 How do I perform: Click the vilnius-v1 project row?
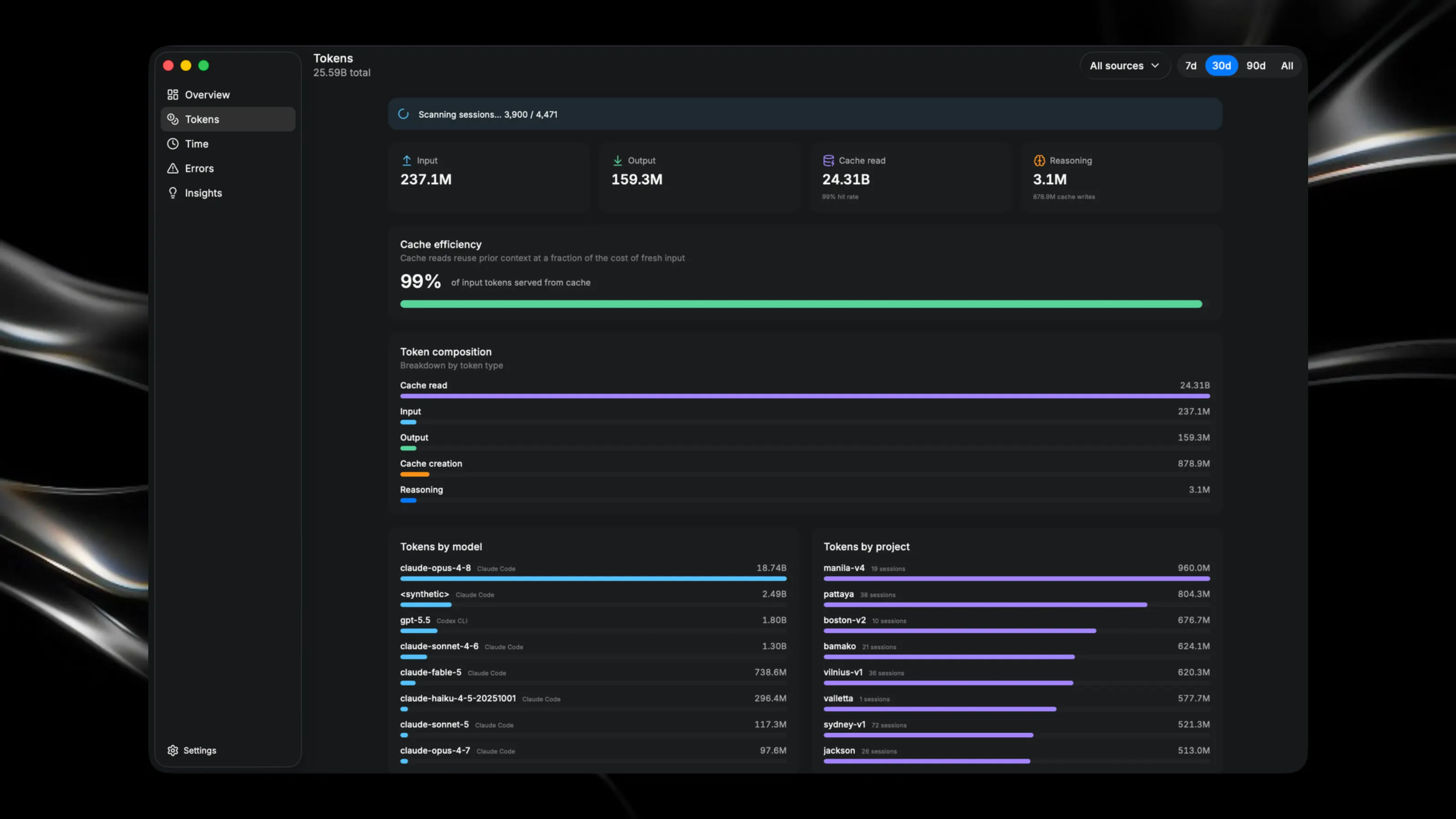tap(1016, 676)
